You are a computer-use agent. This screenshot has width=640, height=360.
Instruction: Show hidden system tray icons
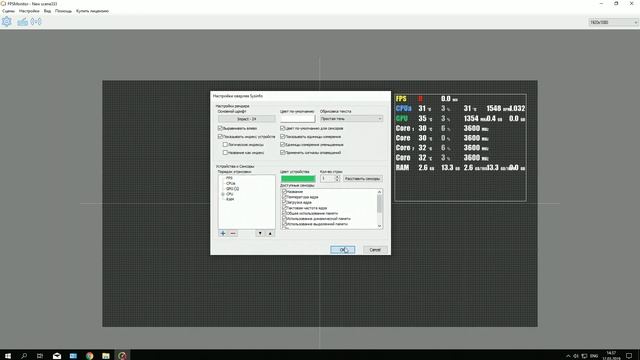pos(568,356)
